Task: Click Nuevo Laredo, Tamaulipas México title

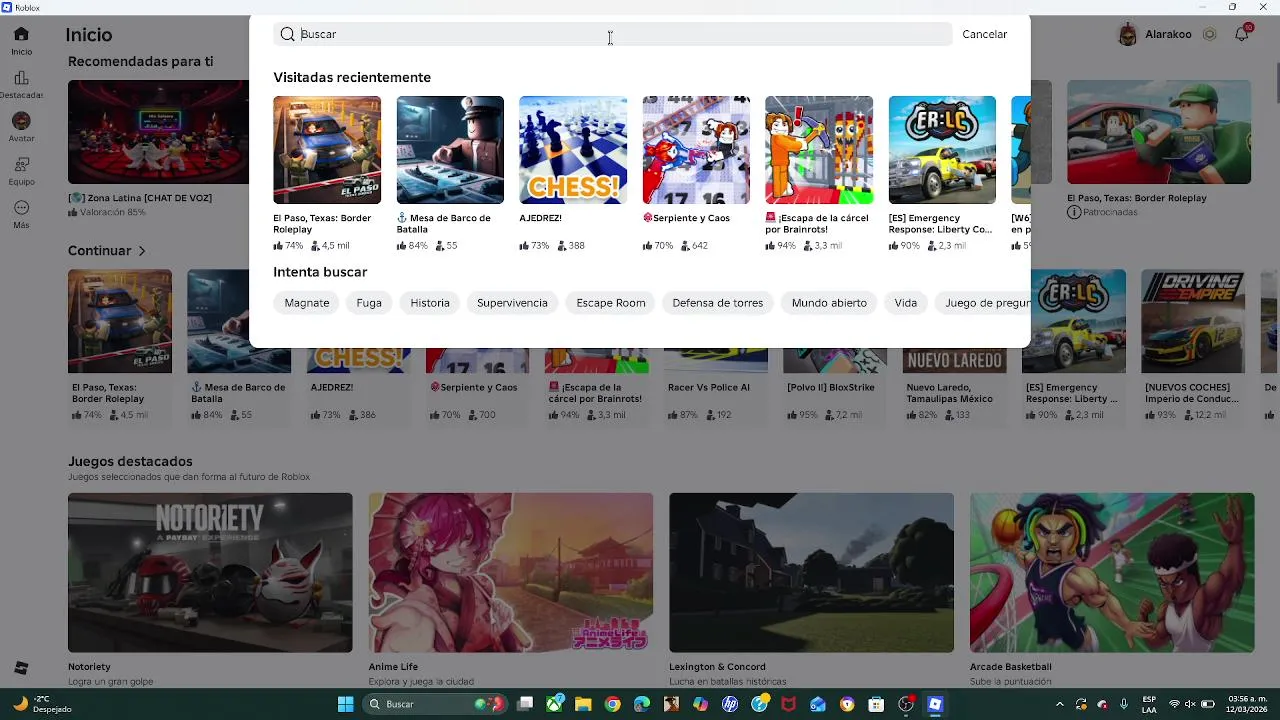Action: (949, 393)
